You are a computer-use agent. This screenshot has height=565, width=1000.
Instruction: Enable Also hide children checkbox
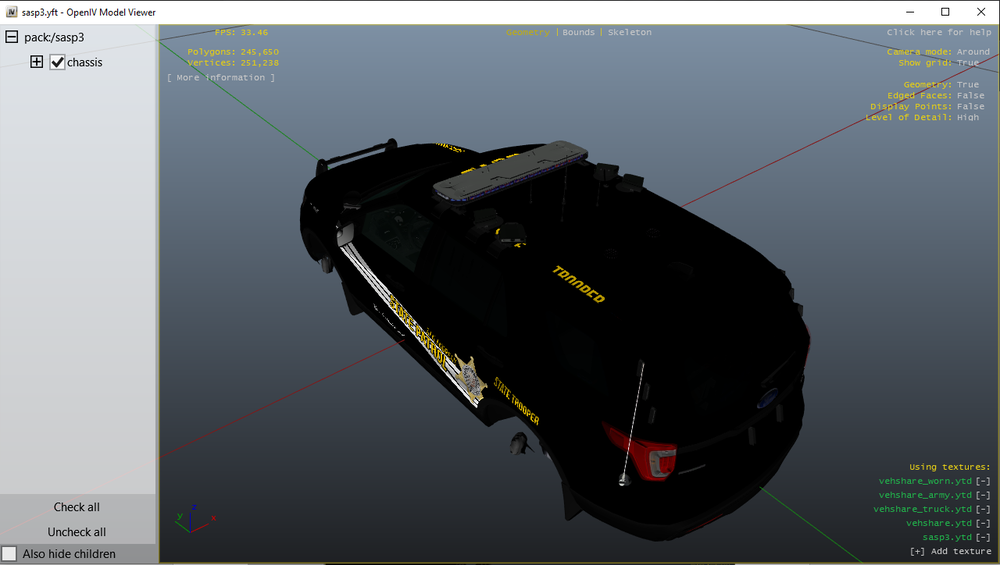[x=9, y=554]
